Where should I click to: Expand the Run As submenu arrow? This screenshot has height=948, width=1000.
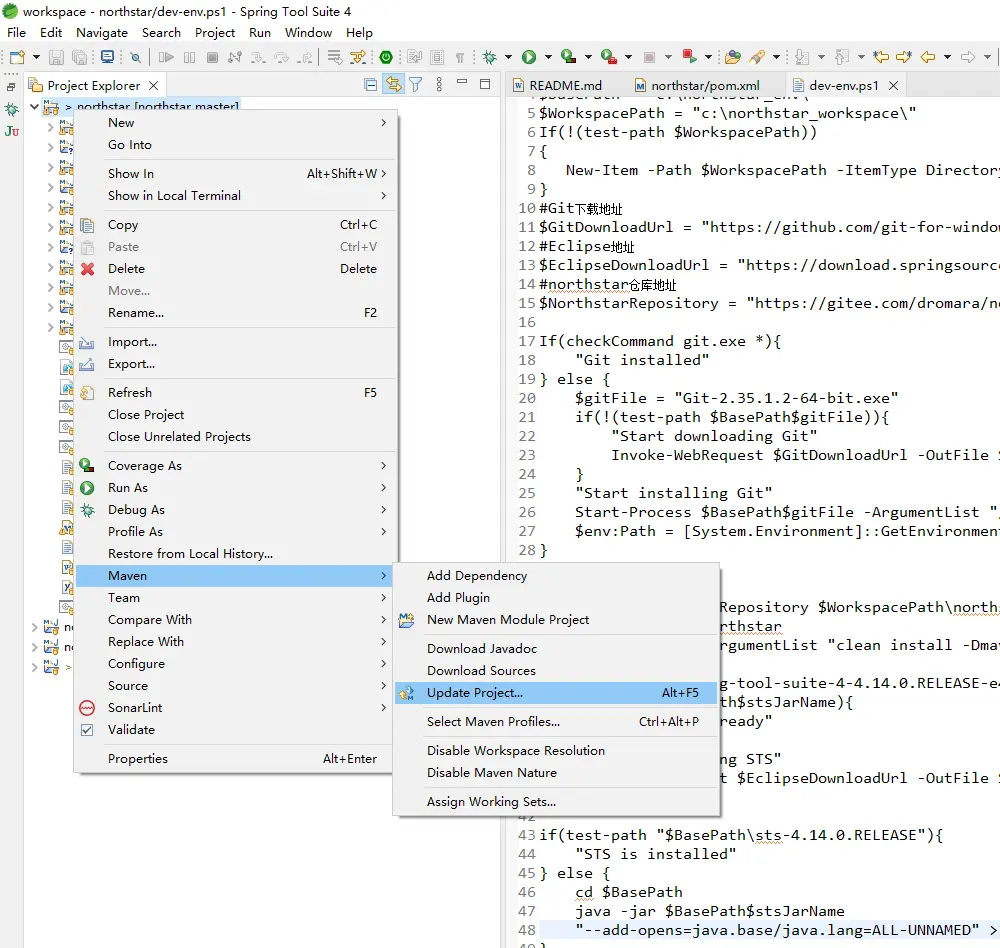click(383, 488)
